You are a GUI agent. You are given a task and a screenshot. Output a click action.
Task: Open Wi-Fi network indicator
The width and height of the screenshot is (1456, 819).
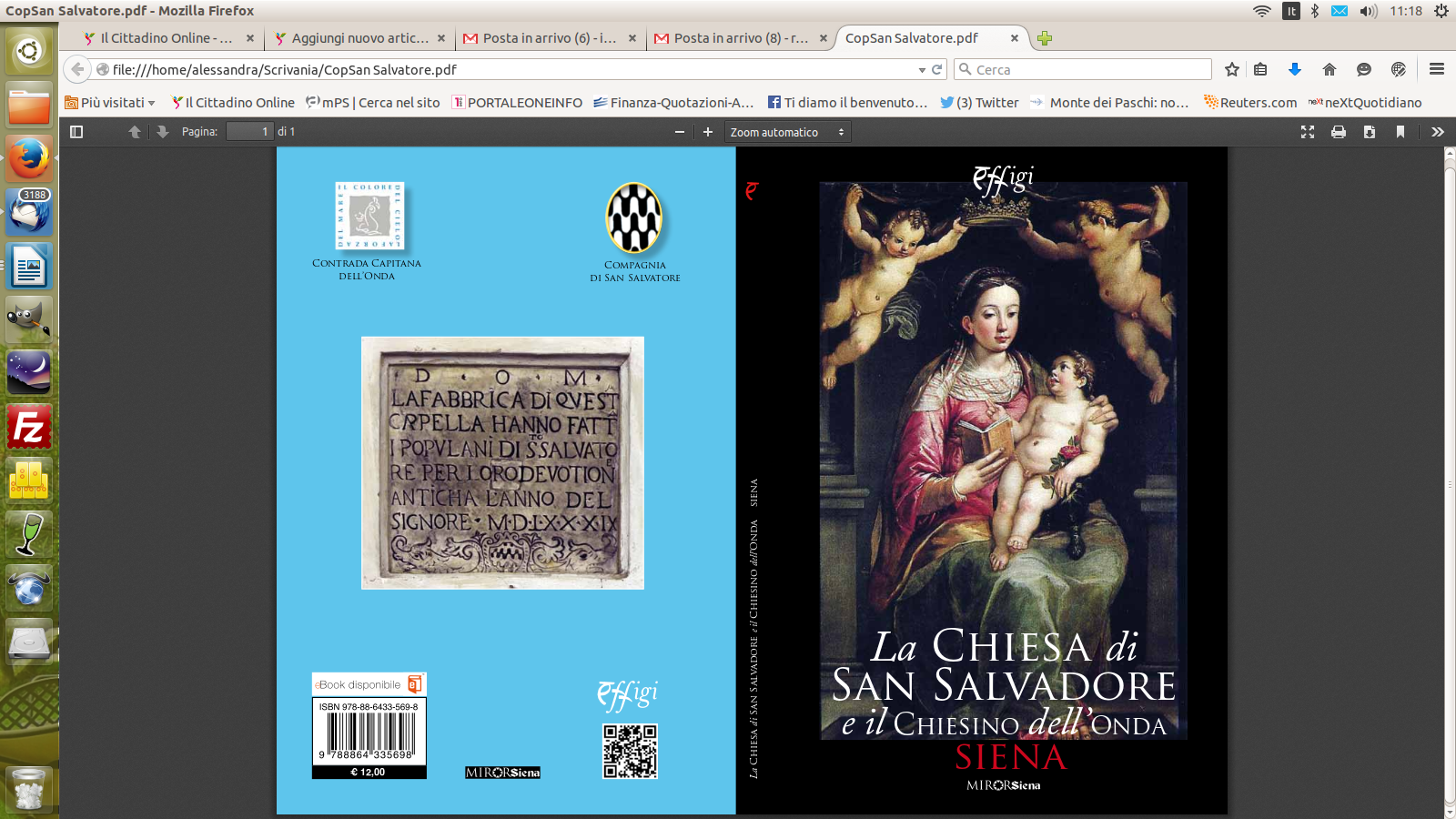pyautogui.click(x=1261, y=11)
